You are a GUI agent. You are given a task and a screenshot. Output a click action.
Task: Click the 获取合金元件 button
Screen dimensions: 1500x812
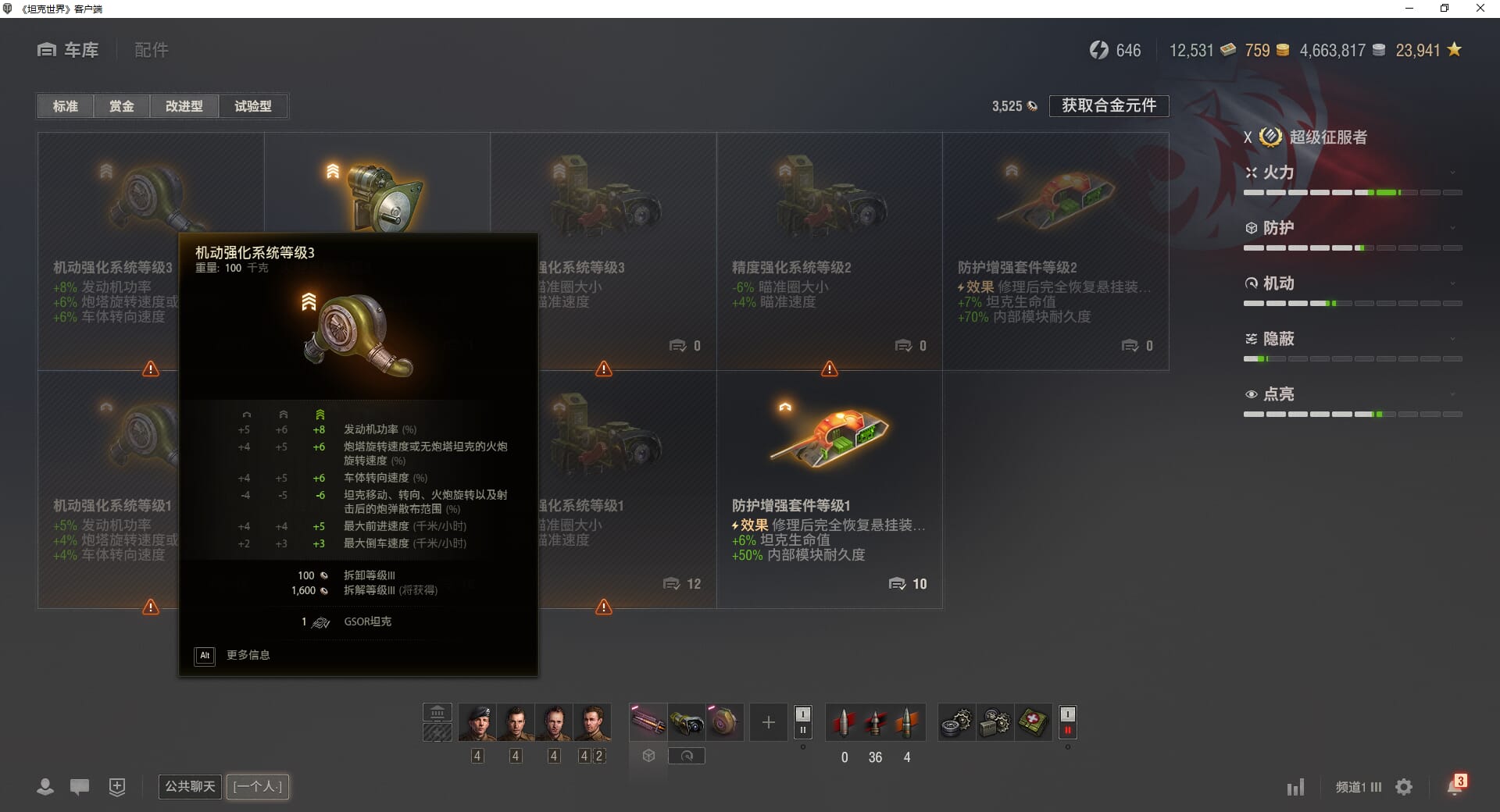pyautogui.click(x=1109, y=105)
